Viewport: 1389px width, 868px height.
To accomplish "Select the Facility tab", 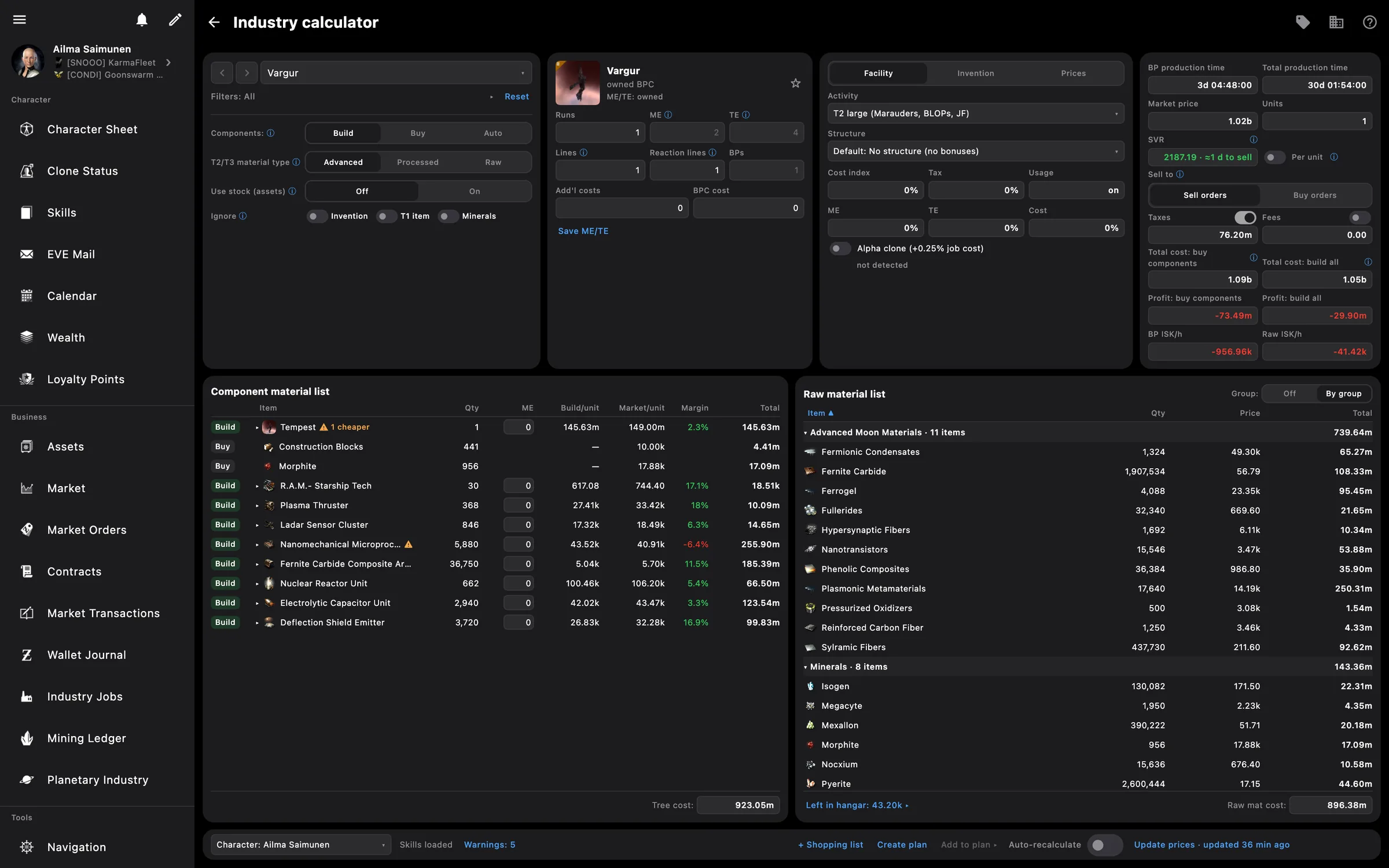I will point(878,73).
